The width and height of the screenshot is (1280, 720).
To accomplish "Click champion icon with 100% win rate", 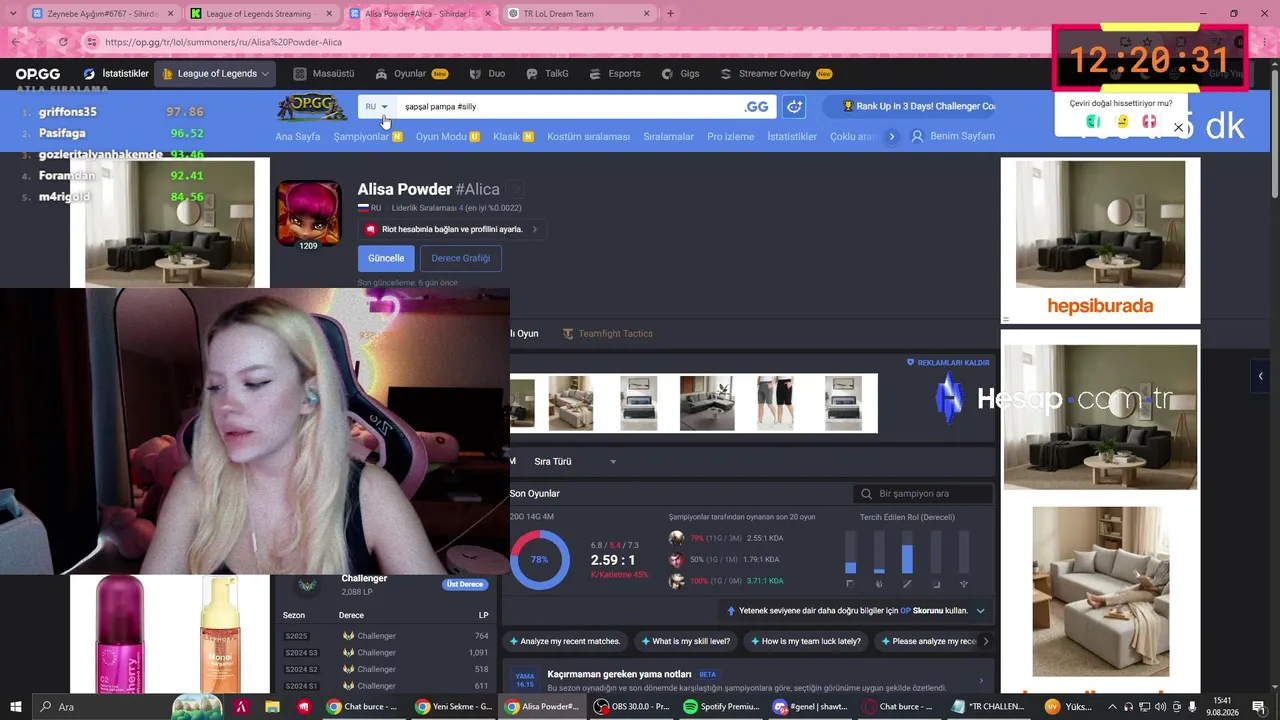I will pyautogui.click(x=677, y=581).
